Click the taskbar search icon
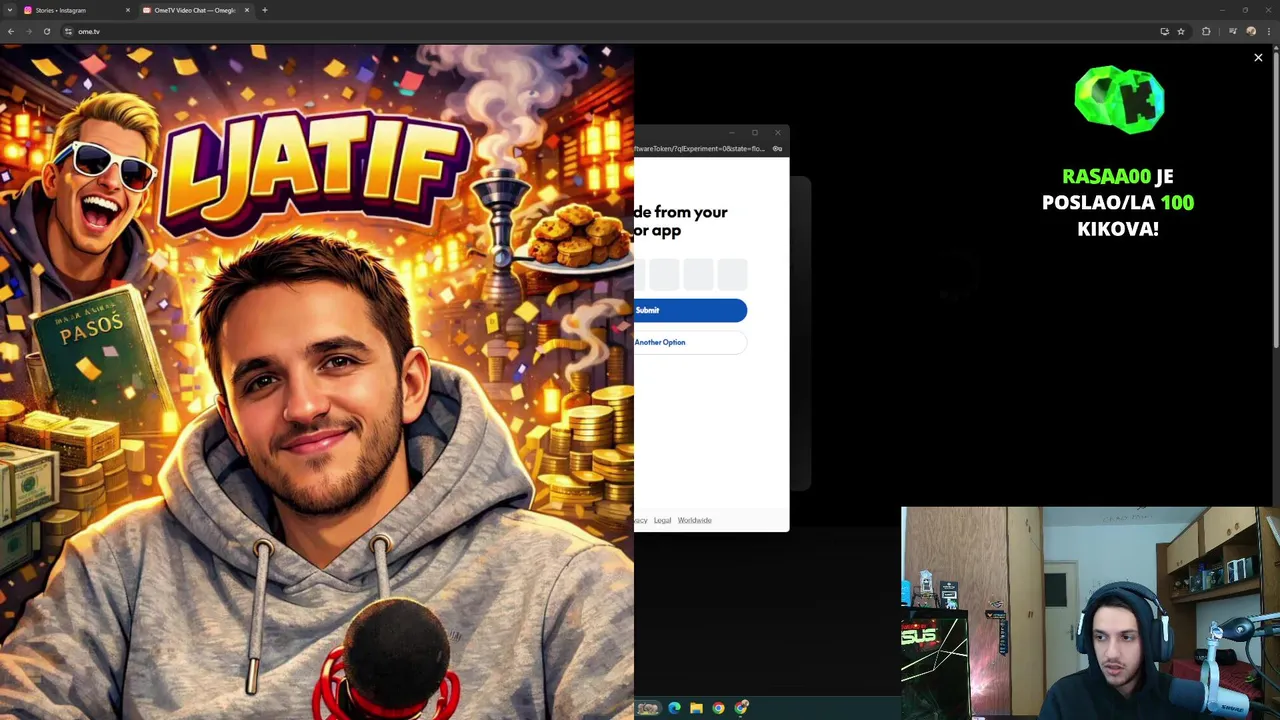Image resolution: width=1280 pixels, height=720 pixels. tap(648, 708)
